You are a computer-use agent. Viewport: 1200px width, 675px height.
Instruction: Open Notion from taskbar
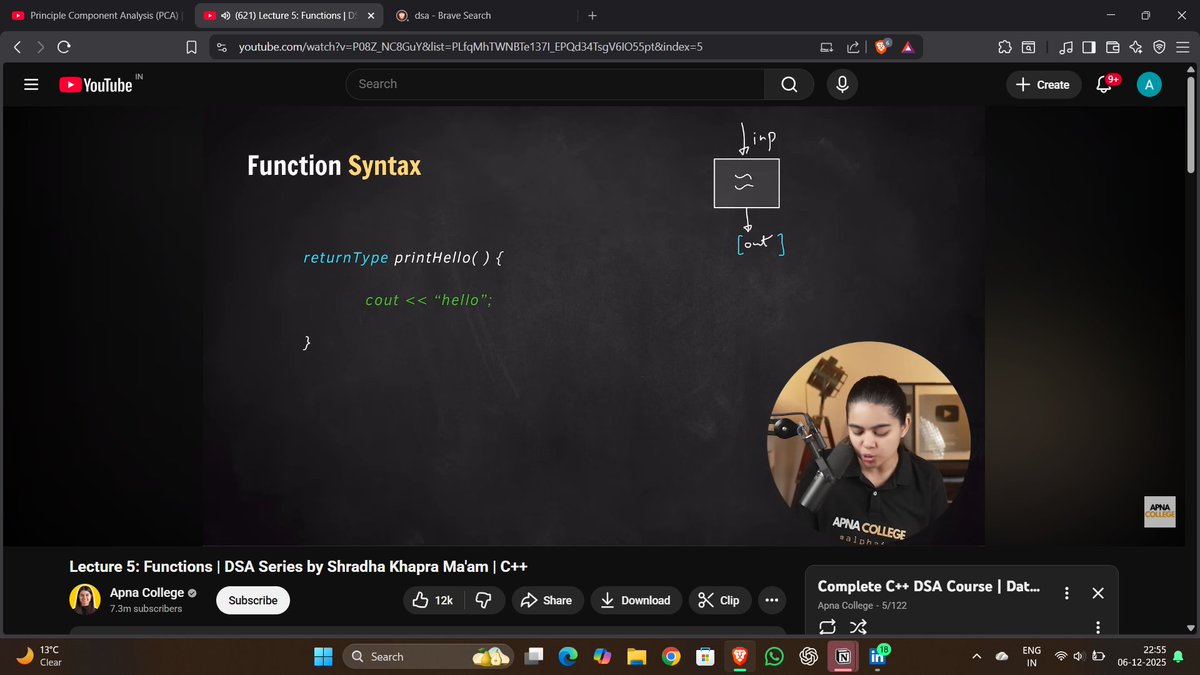click(x=843, y=657)
